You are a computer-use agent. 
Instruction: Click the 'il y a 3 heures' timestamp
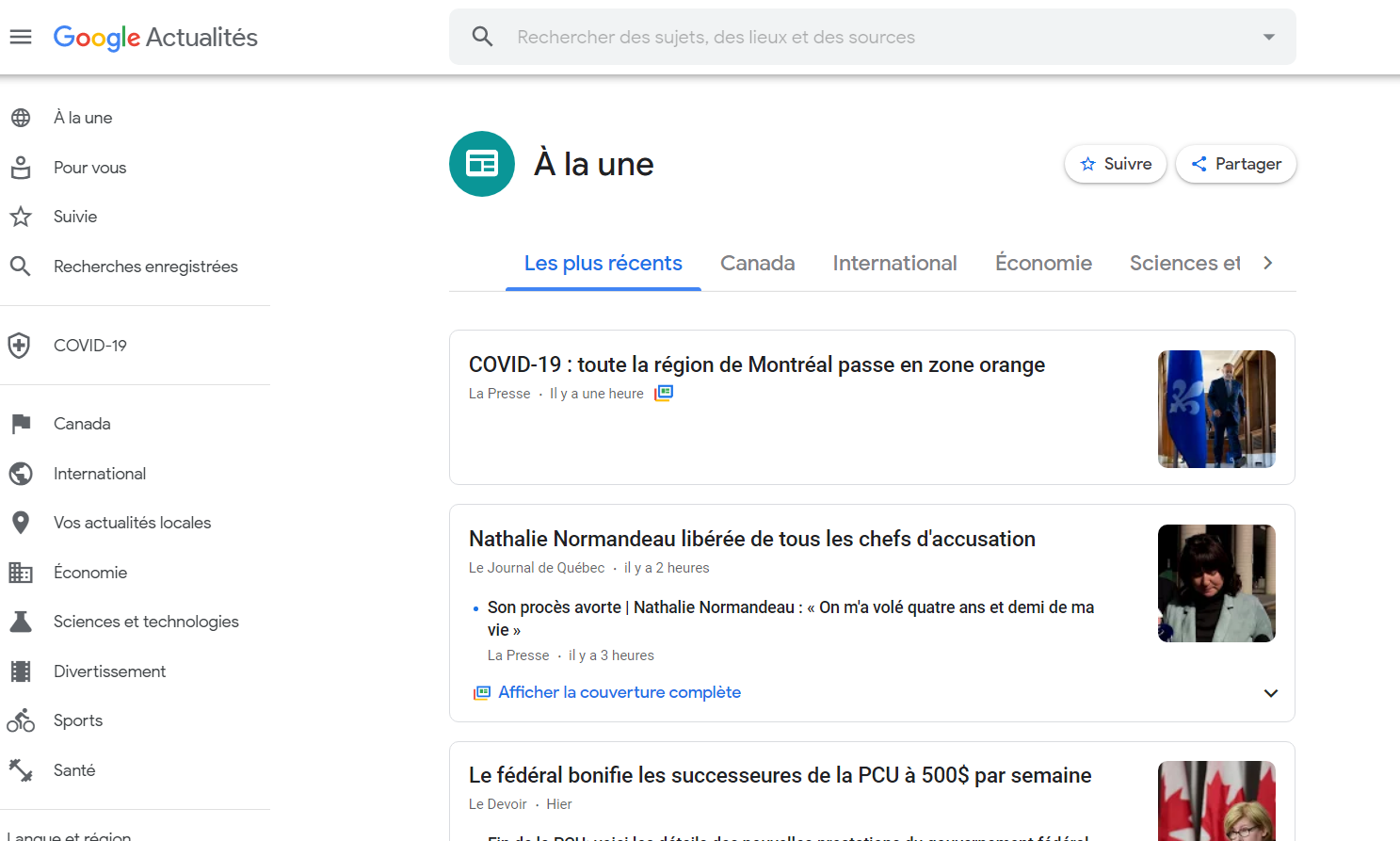click(x=611, y=655)
